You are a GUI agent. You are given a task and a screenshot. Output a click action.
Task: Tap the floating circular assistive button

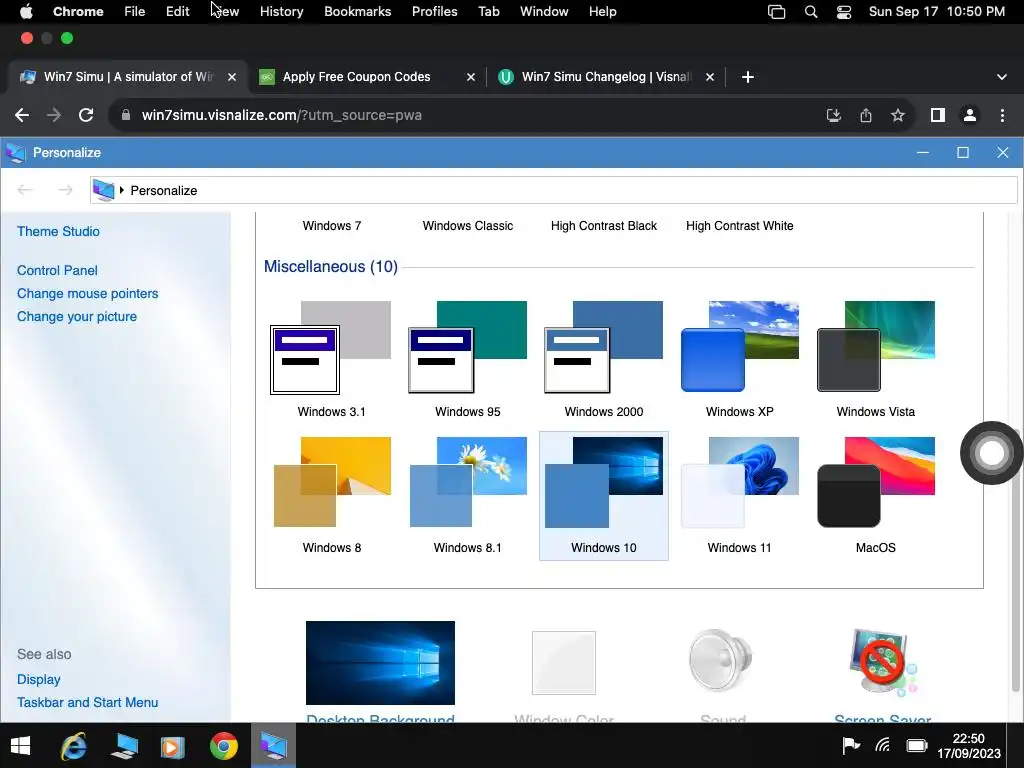pyautogui.click(x=991, y=453)
